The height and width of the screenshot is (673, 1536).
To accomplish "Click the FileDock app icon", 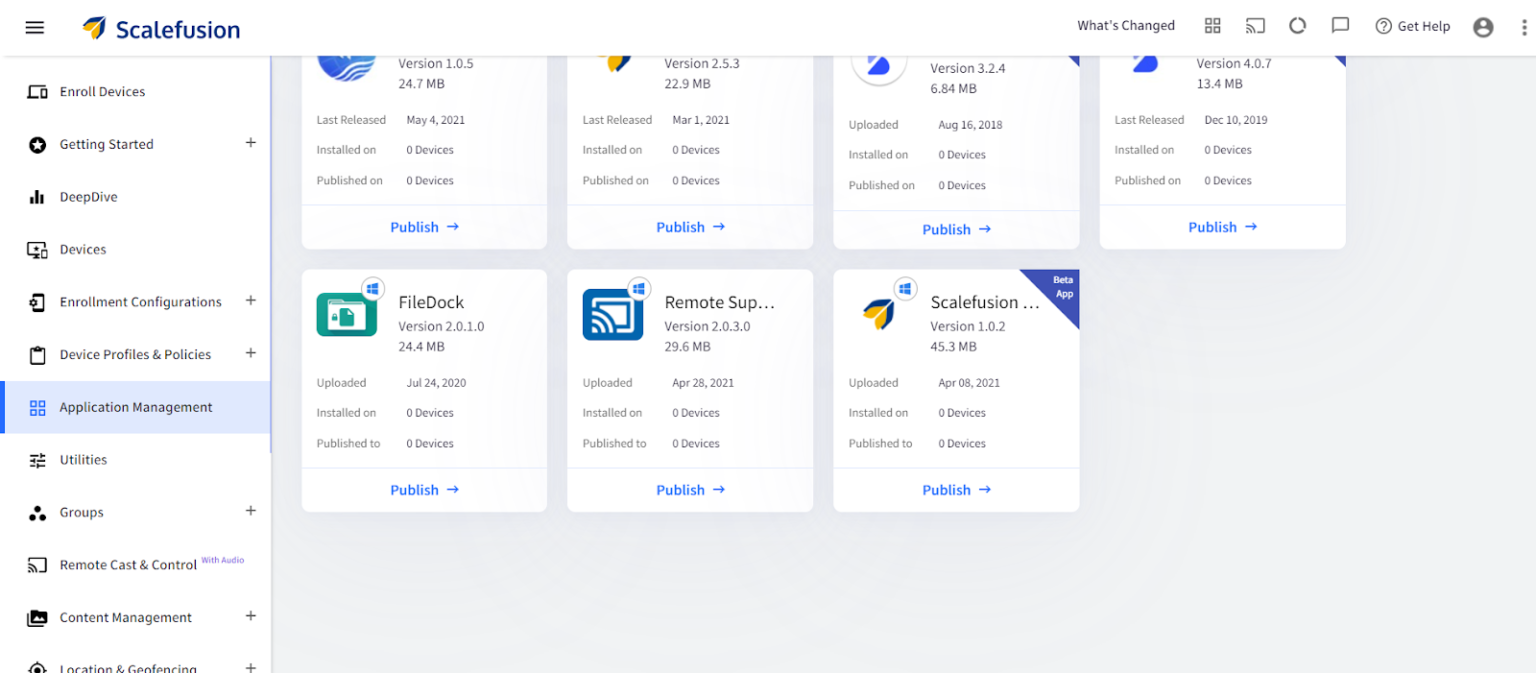I will point(346,314).
